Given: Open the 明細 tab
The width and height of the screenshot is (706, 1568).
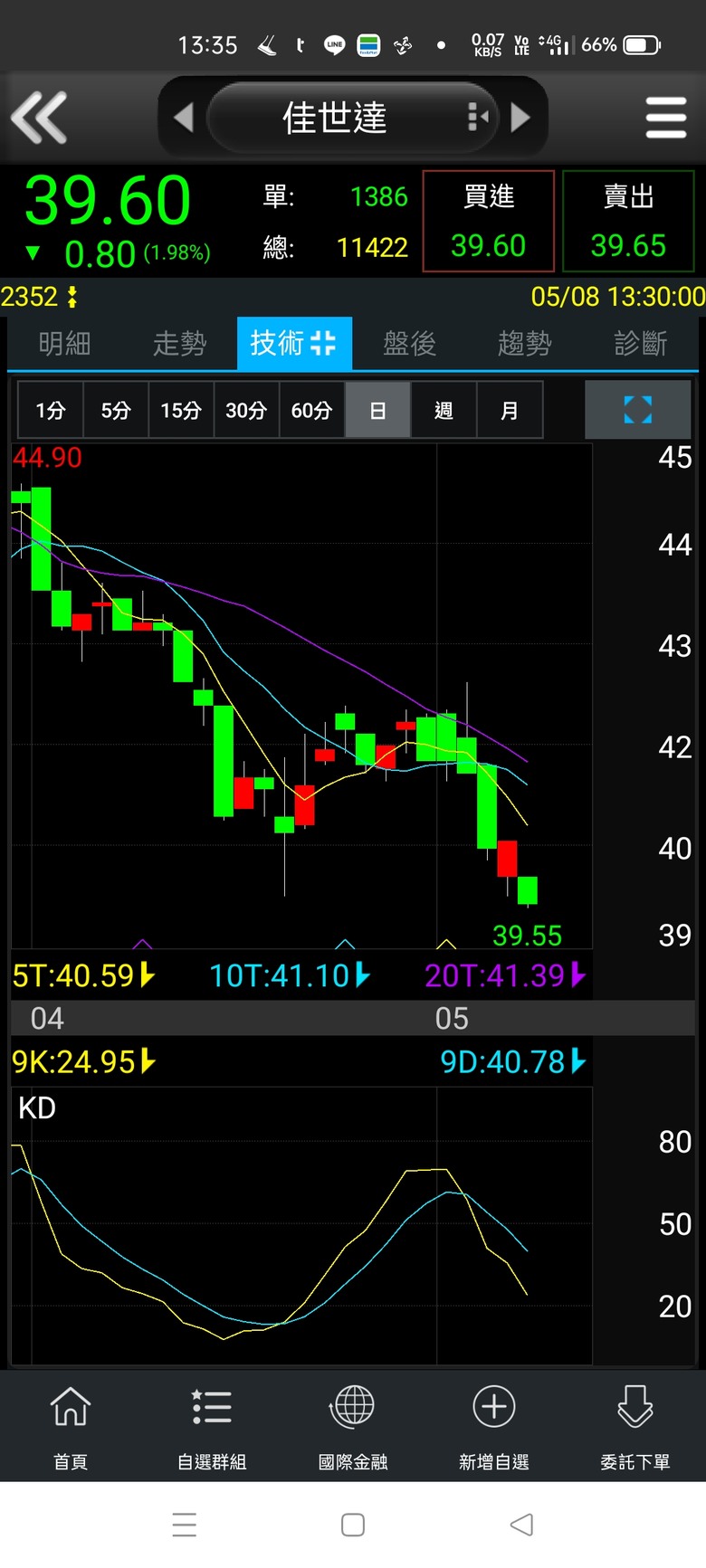Looking at the screenshot, I should pyautogui.click(x=64, y=343).
